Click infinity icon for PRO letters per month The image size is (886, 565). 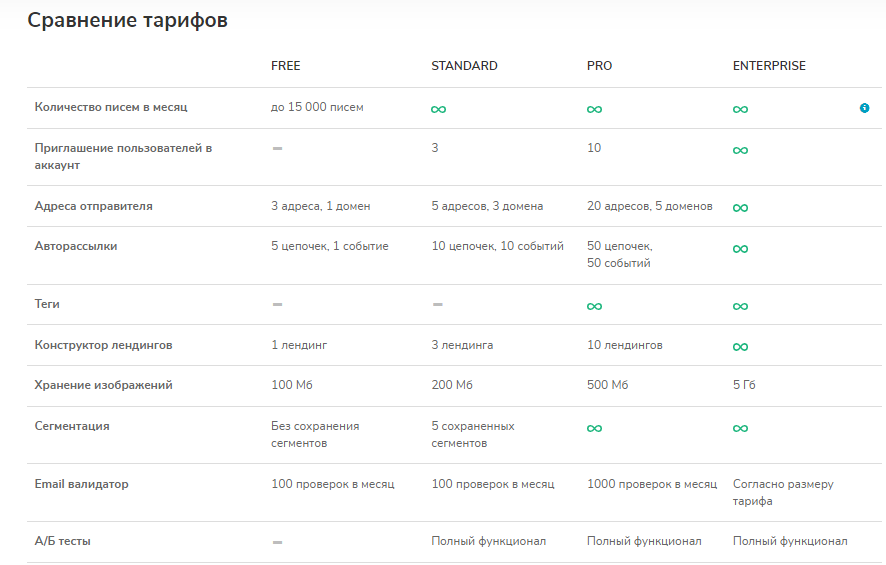(594, 109)
